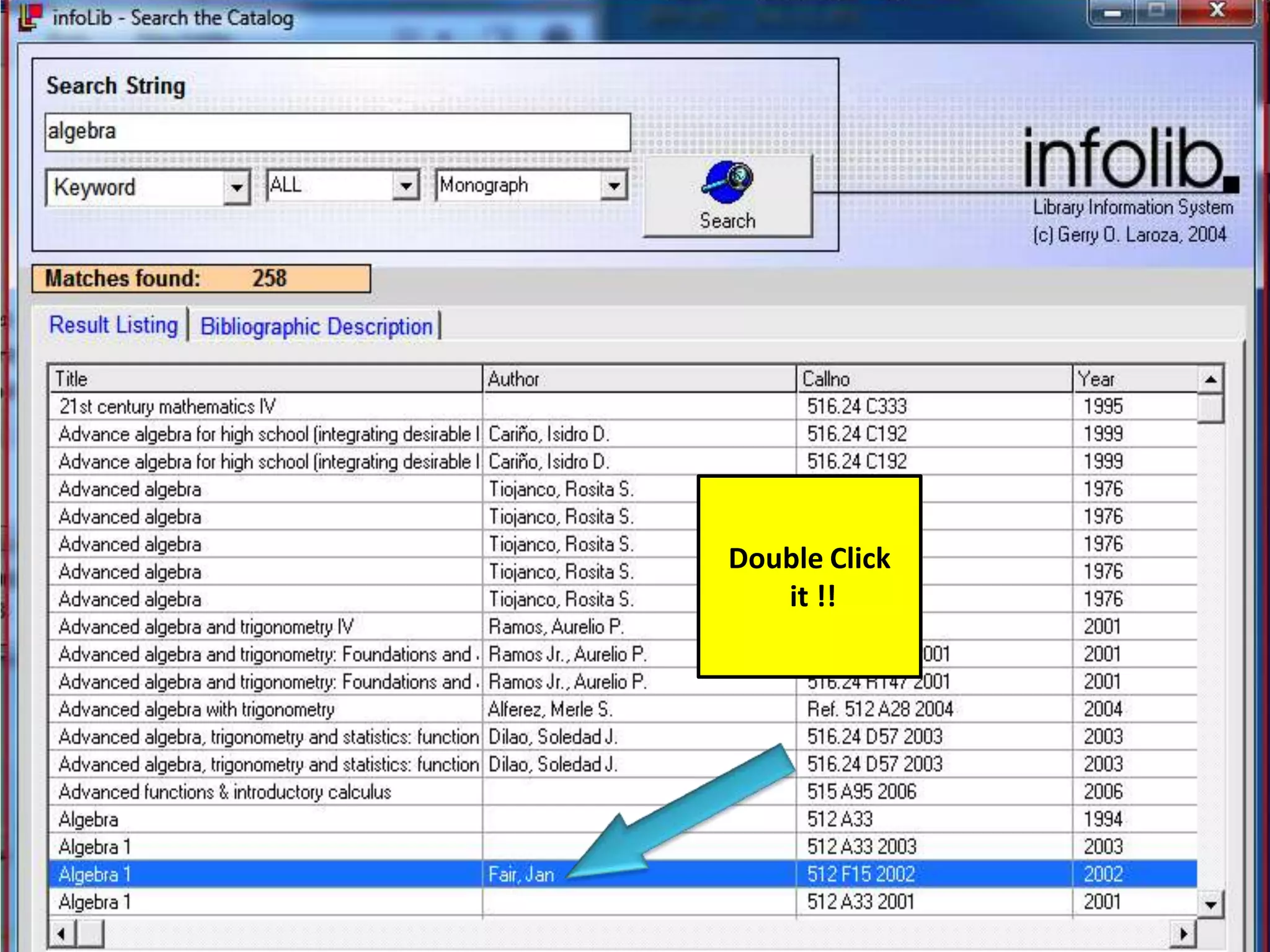The height and width of the screenshot is (952, 1270).
Task: Minimize the infoLib window
Action: pos(1112,12)
